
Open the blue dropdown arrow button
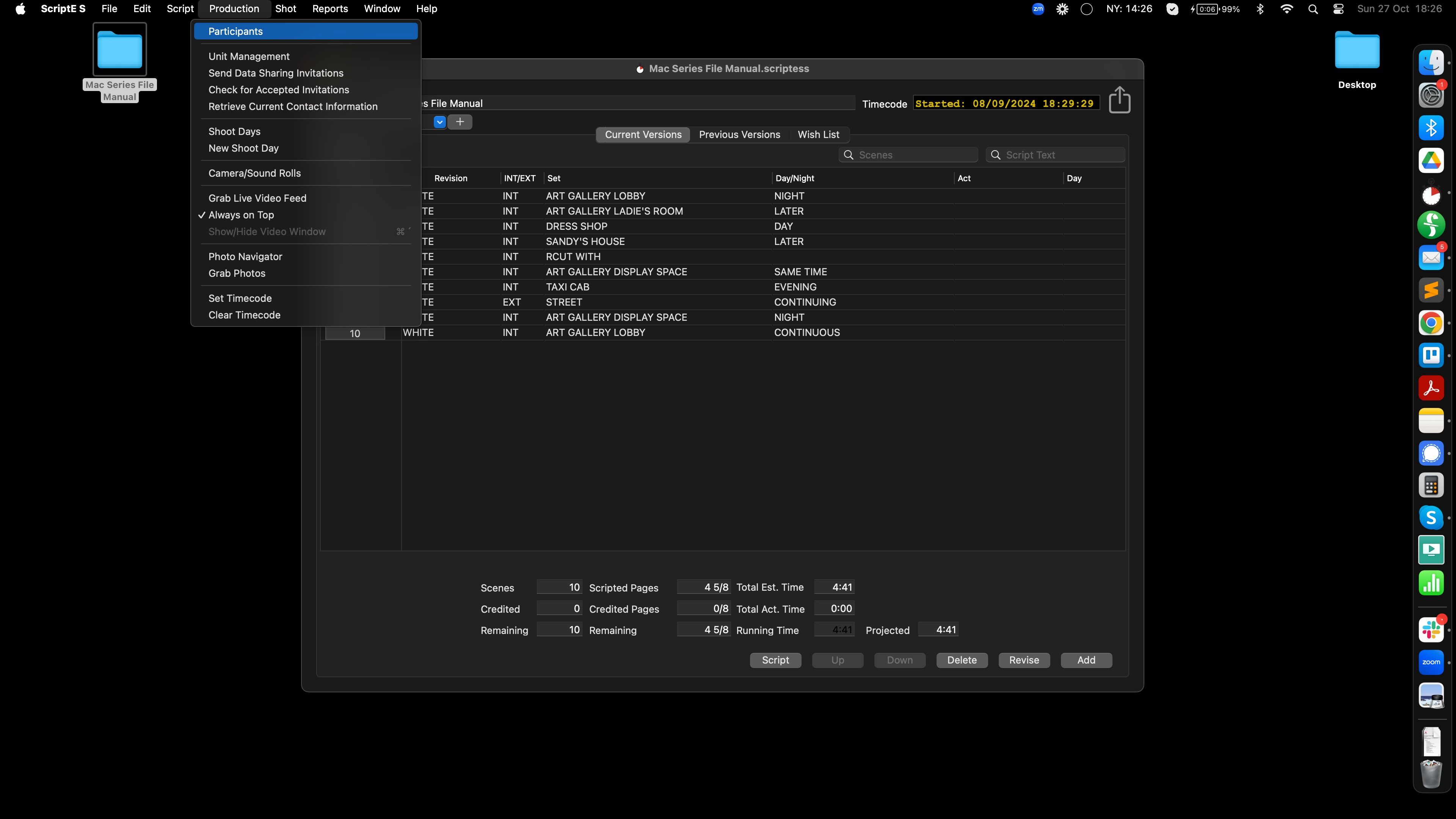tap(439, 121)
